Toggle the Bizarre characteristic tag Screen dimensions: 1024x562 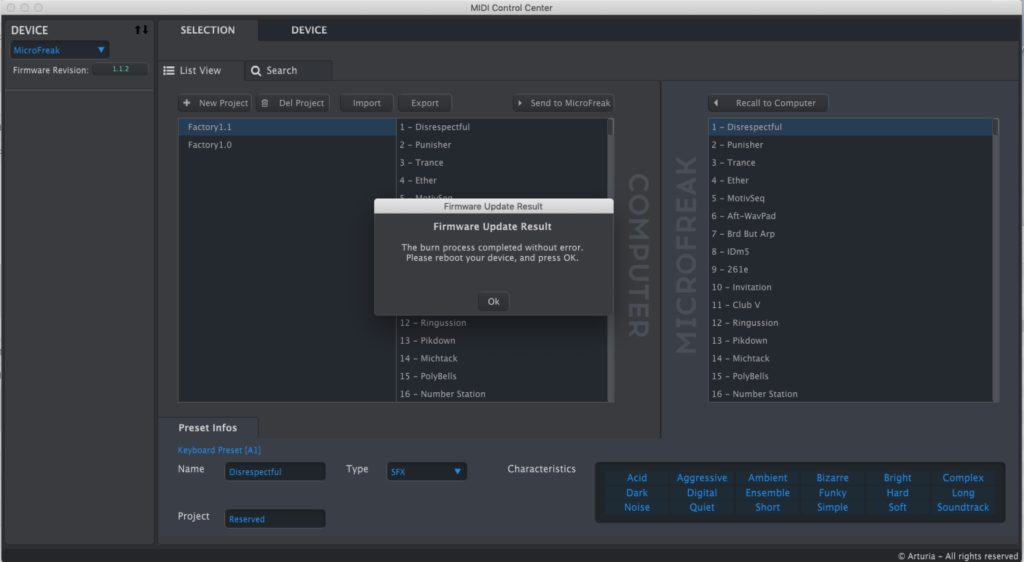pyautogui.click(x=832, y=478)
